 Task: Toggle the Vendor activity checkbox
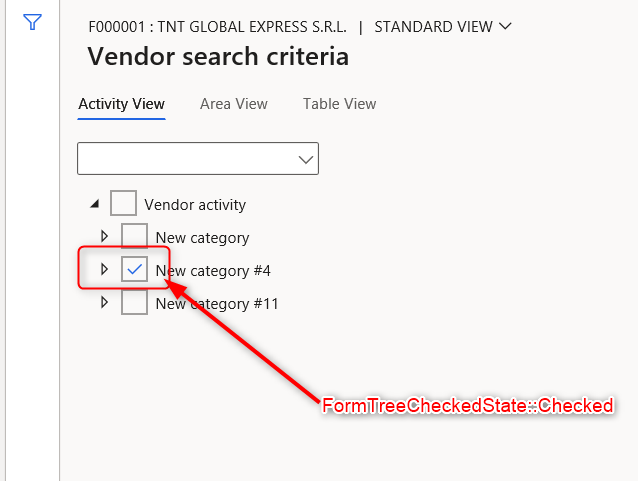123,204
